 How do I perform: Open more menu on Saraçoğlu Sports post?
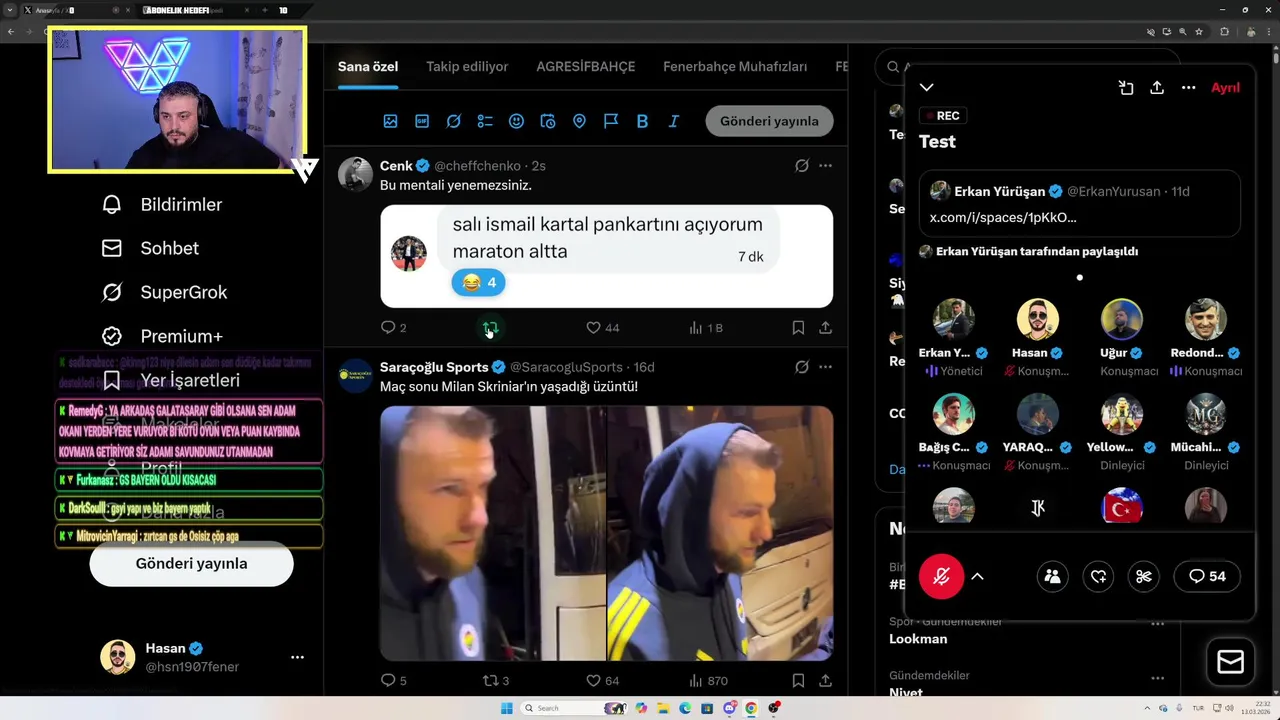pos(825,367)
